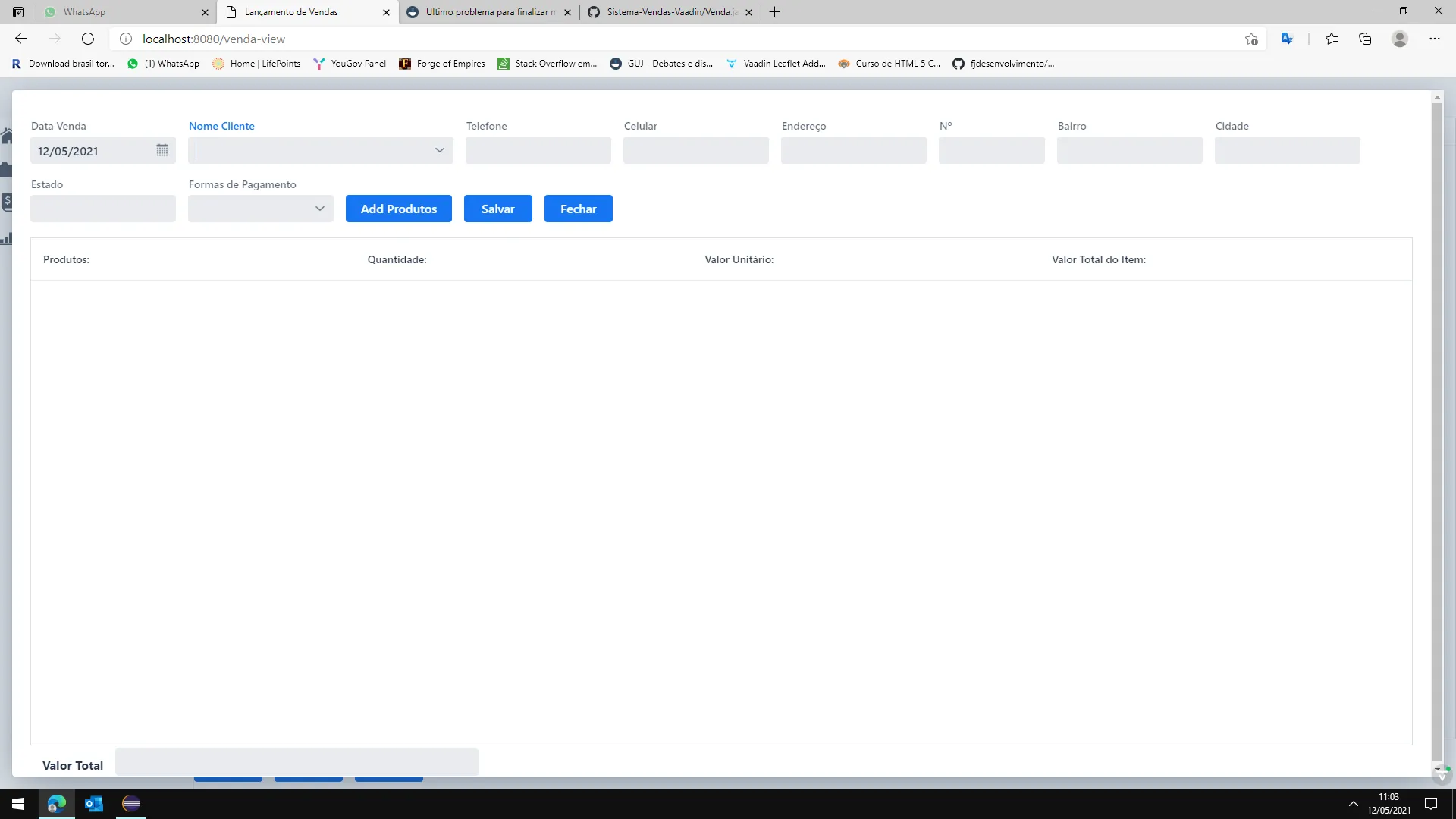Open browser settings and more menu

(1434, 39)
